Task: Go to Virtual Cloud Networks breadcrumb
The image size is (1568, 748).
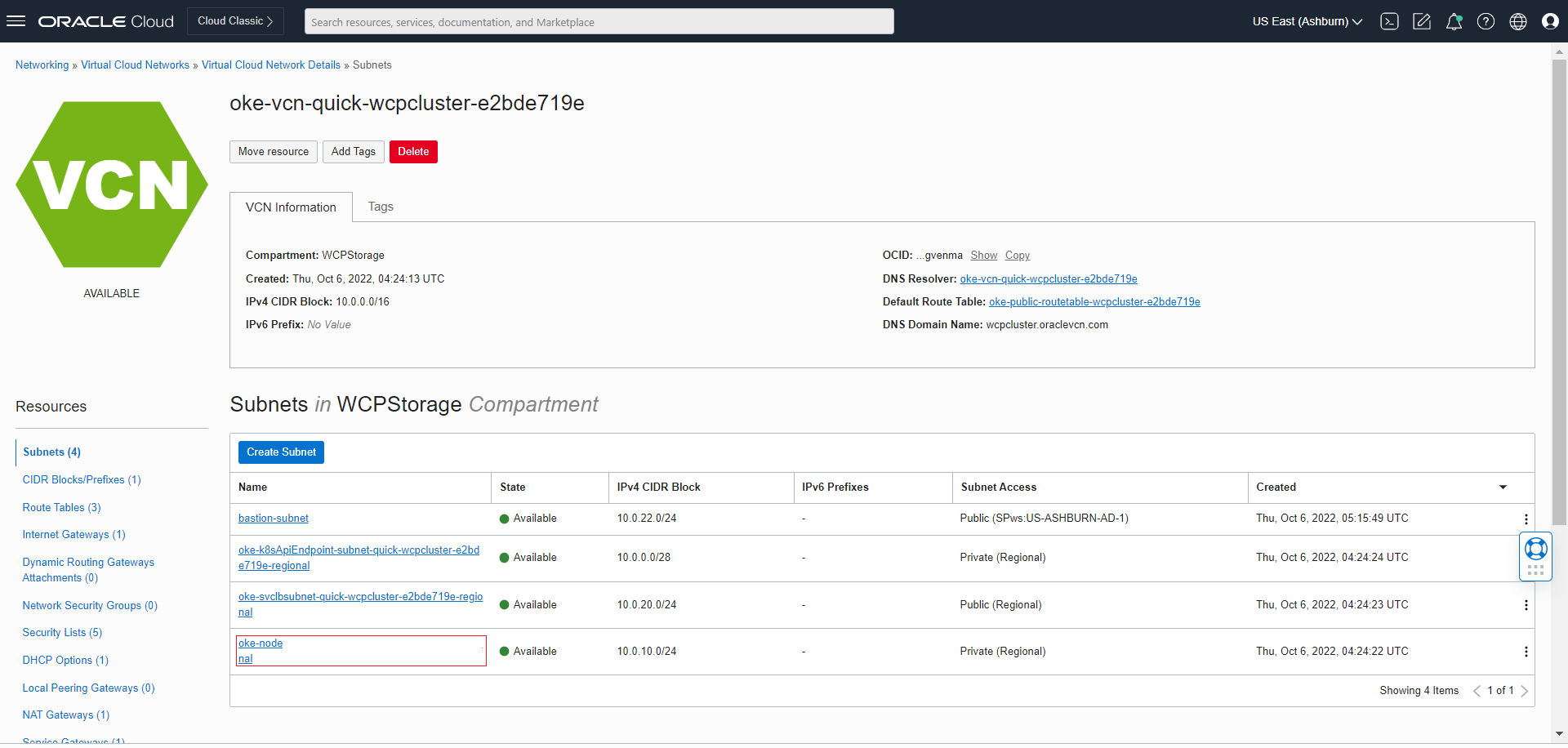Action: (x=135, y=65)
